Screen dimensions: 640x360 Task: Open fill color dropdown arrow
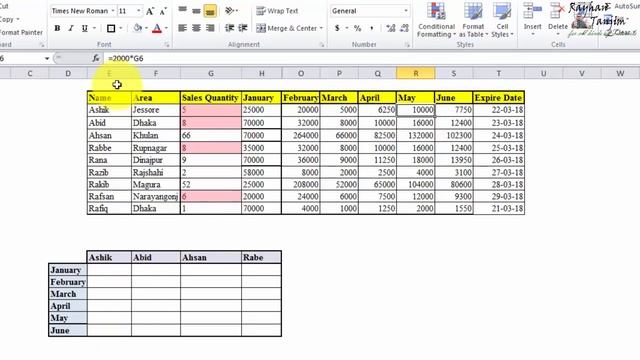click(146, 28)
